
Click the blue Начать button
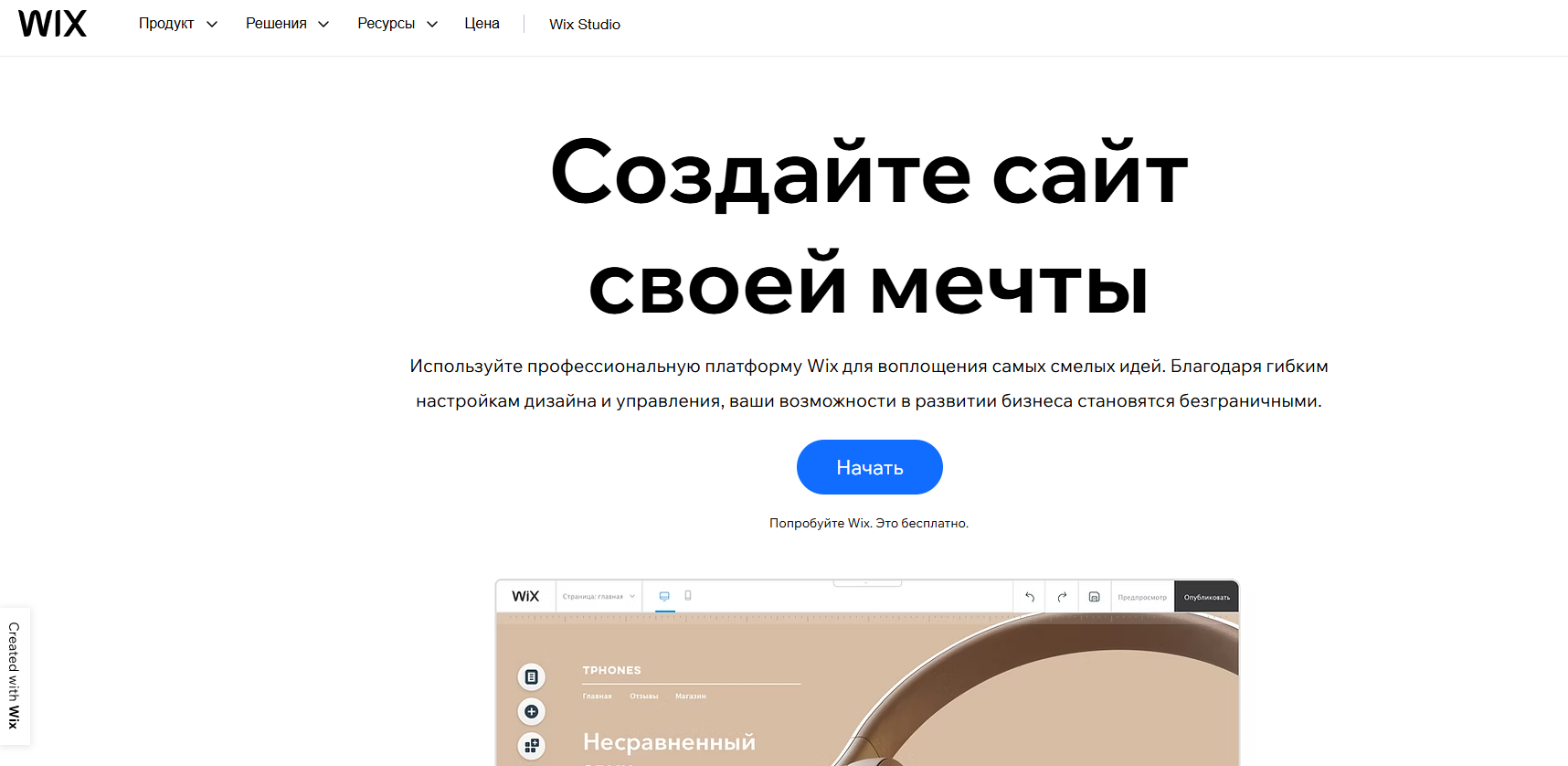(x=870, y=467)
